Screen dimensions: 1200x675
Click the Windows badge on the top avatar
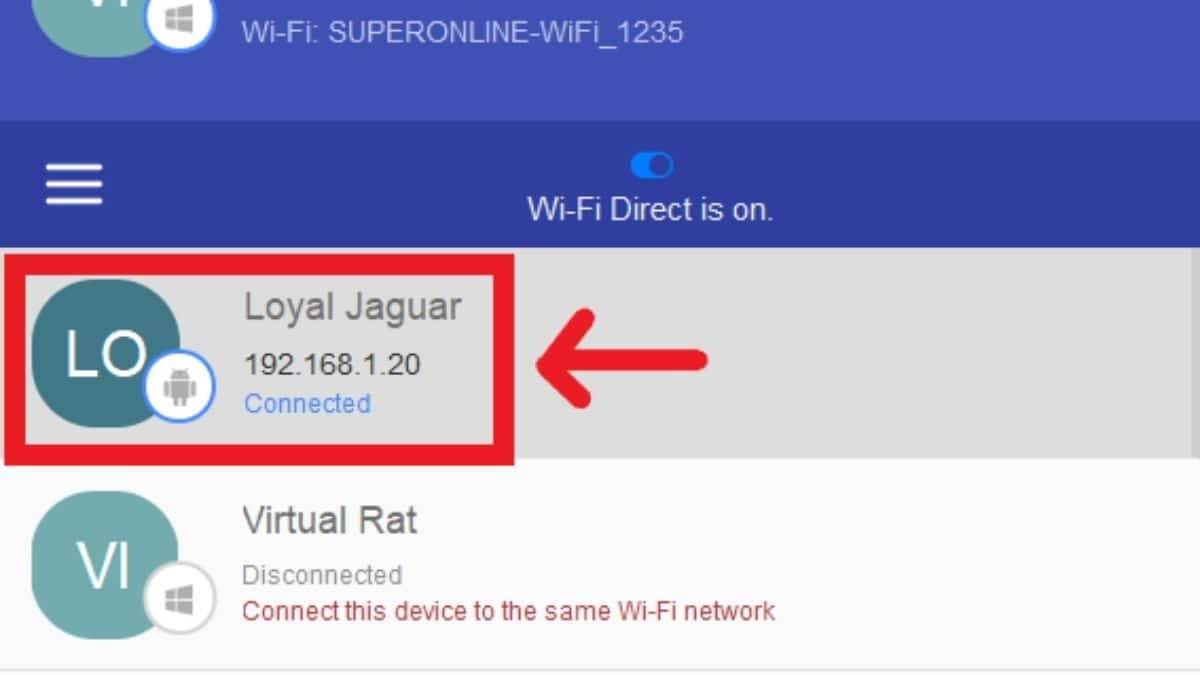pos(179,20)
